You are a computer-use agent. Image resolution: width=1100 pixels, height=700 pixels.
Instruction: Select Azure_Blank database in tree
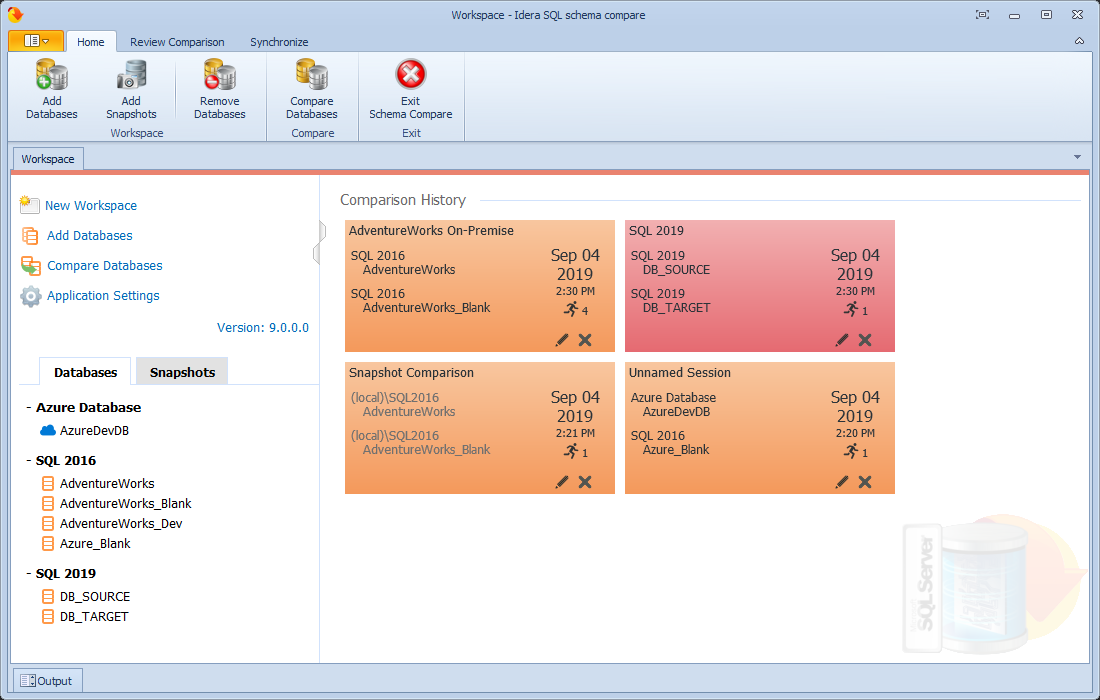pyautogui.click(x=95, y=544)
